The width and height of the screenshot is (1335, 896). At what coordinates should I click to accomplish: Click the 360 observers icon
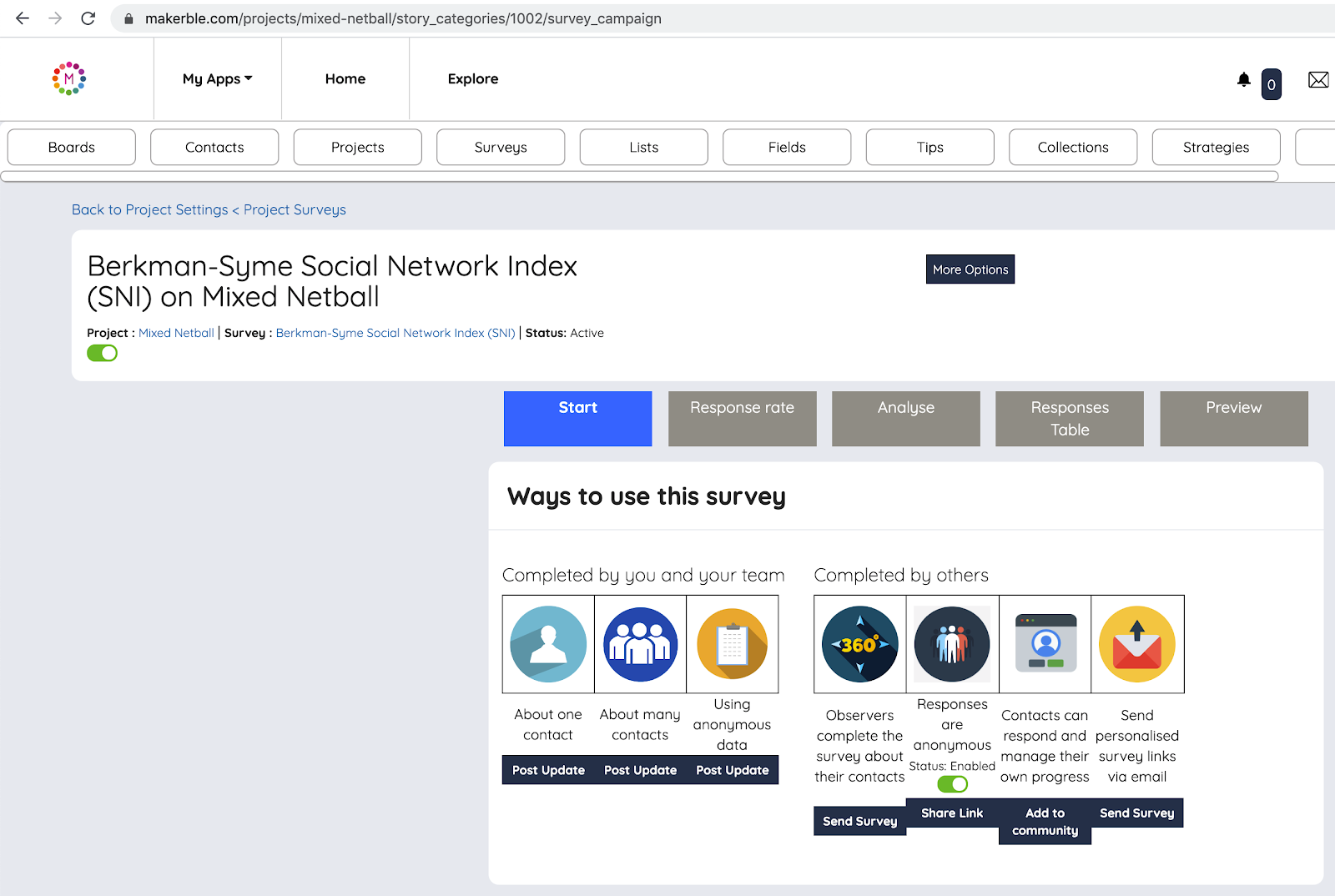pos(859,644)
